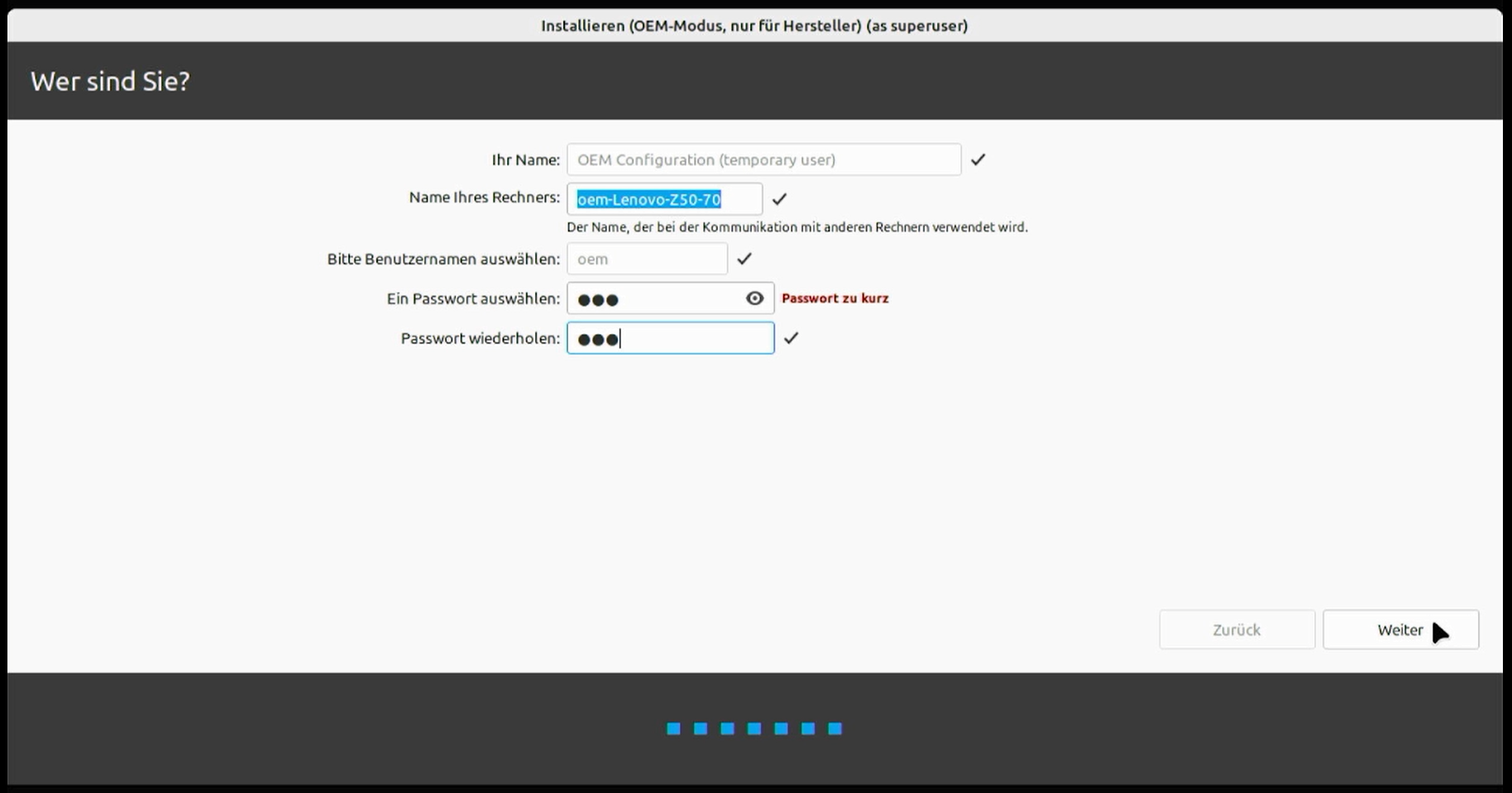Image resolution: width=1512 pixels, height=793 pixels.
Task: Click into the Benutzernamen field containing oem
Action: [x=647, y=259]
